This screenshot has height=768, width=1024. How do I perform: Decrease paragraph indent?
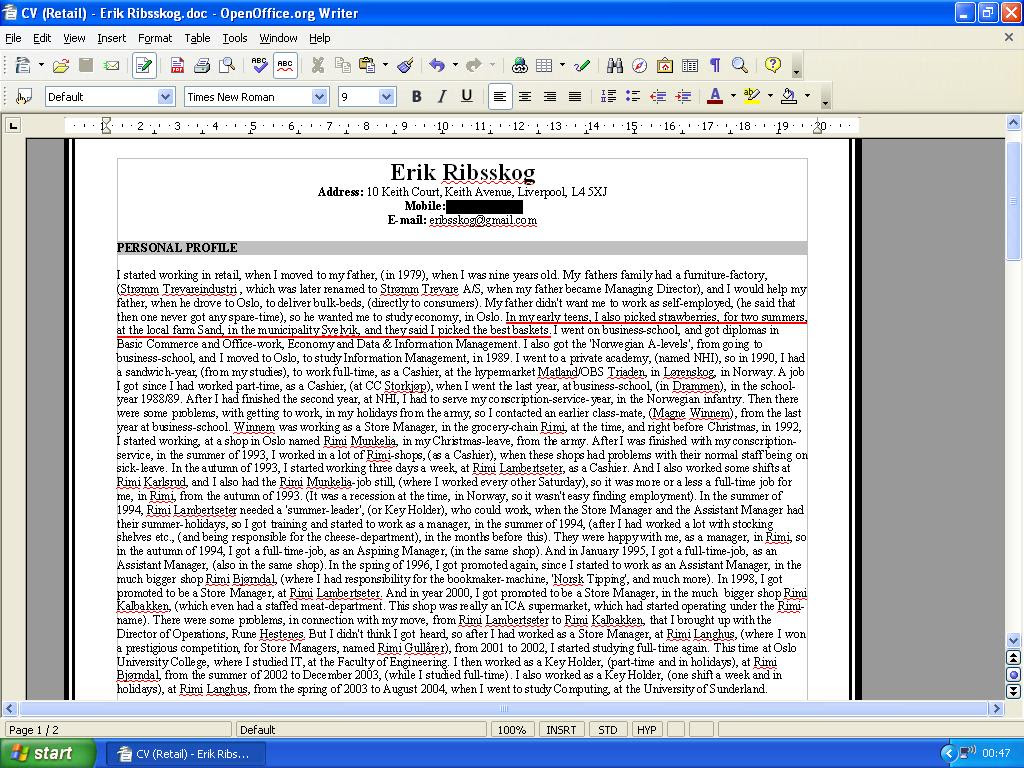click(658, 97)
